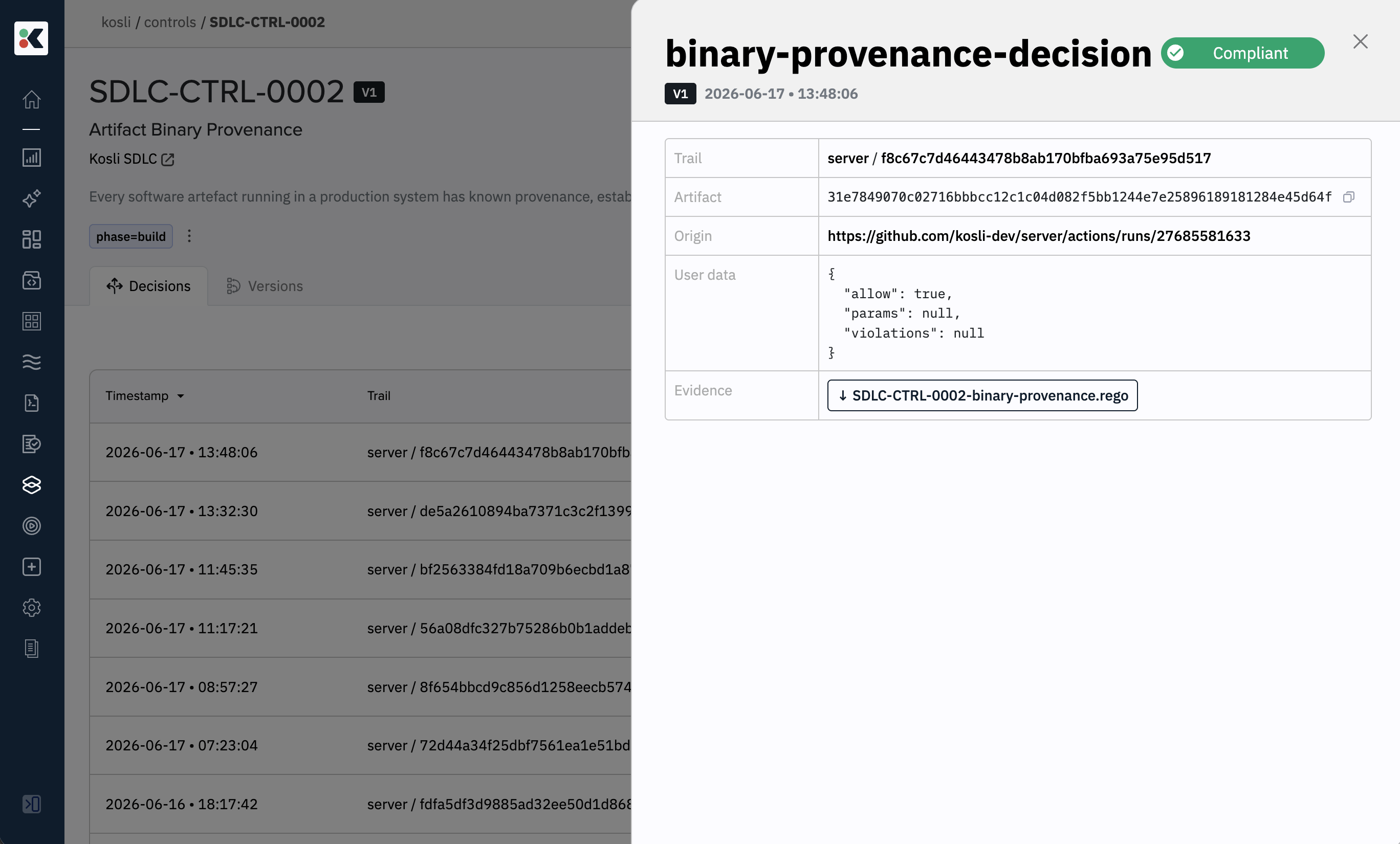Open the Kosli logo home link
Screen dimensions: 1400x844
[31, 38]
